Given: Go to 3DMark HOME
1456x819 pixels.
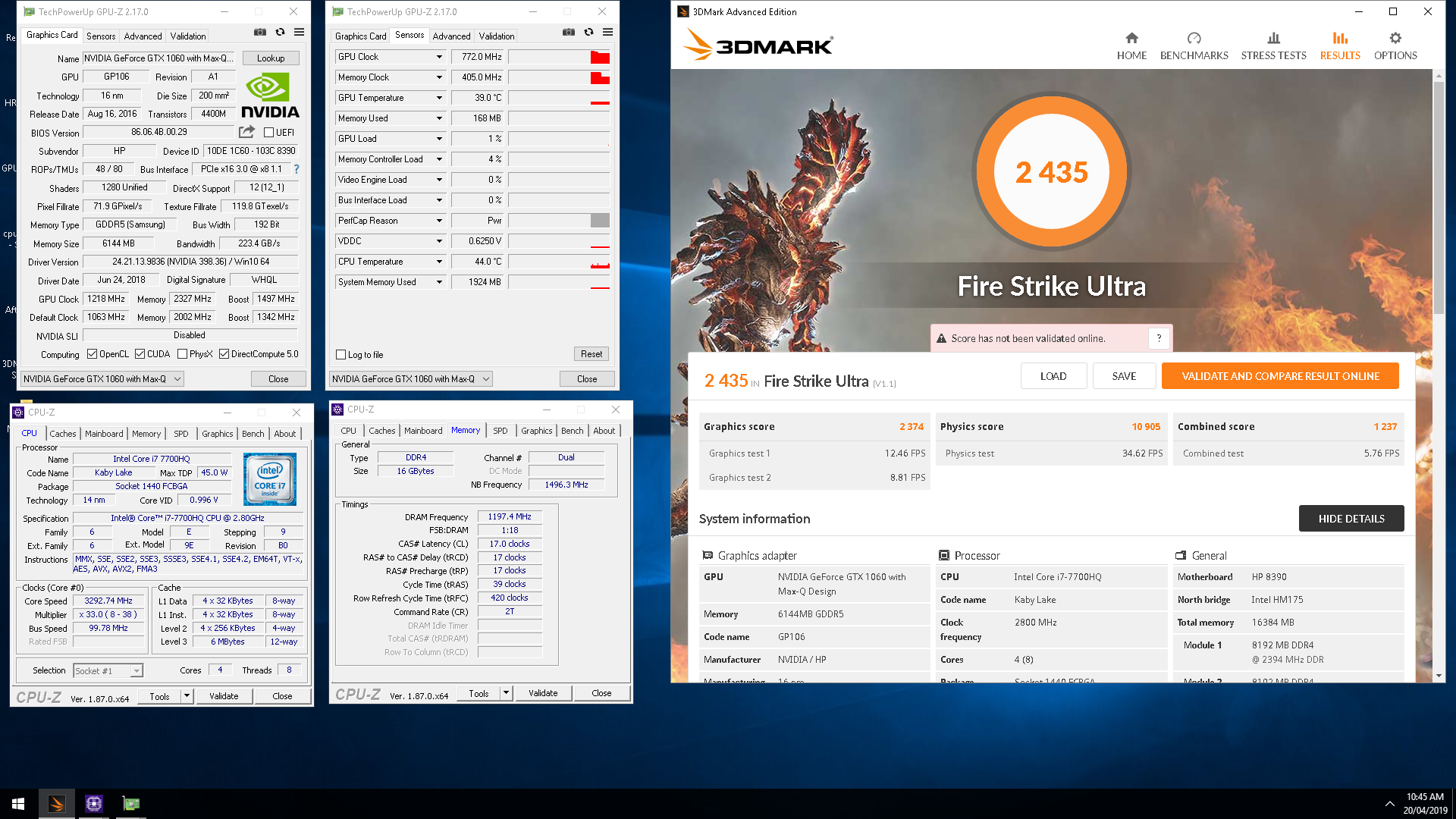Looking at the screenshot, I should coord(1131,46).
